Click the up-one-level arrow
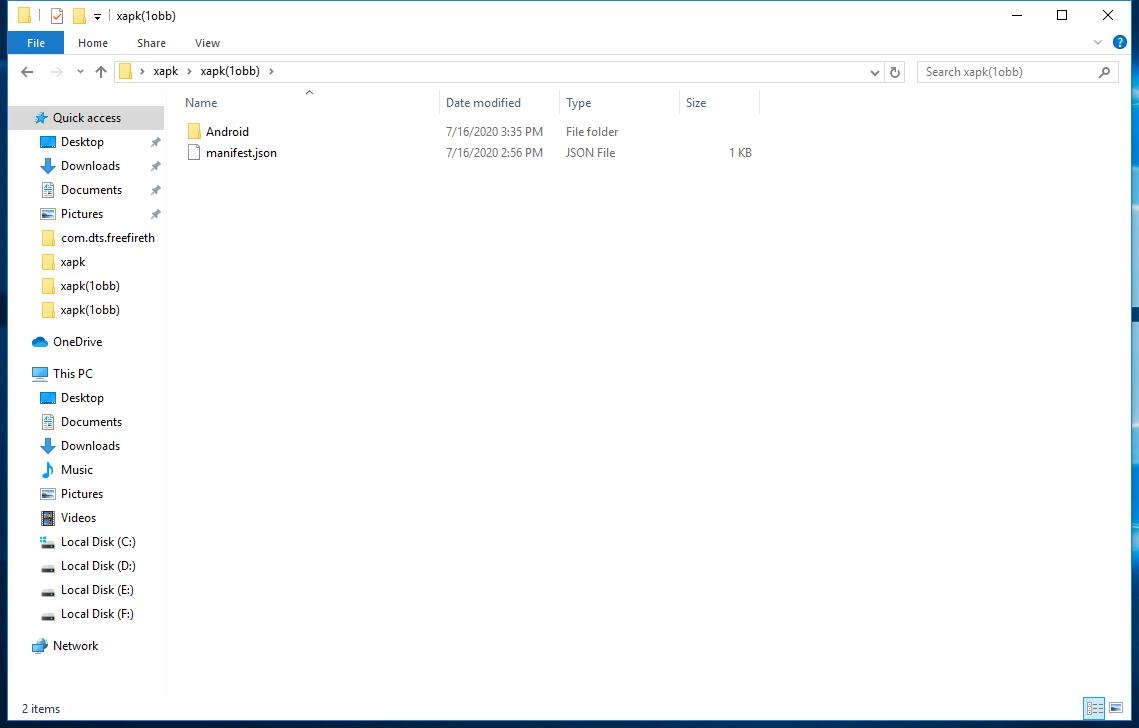Image resolution: width=1139 pixels, height=728 pixels. [x=101, y=71]
